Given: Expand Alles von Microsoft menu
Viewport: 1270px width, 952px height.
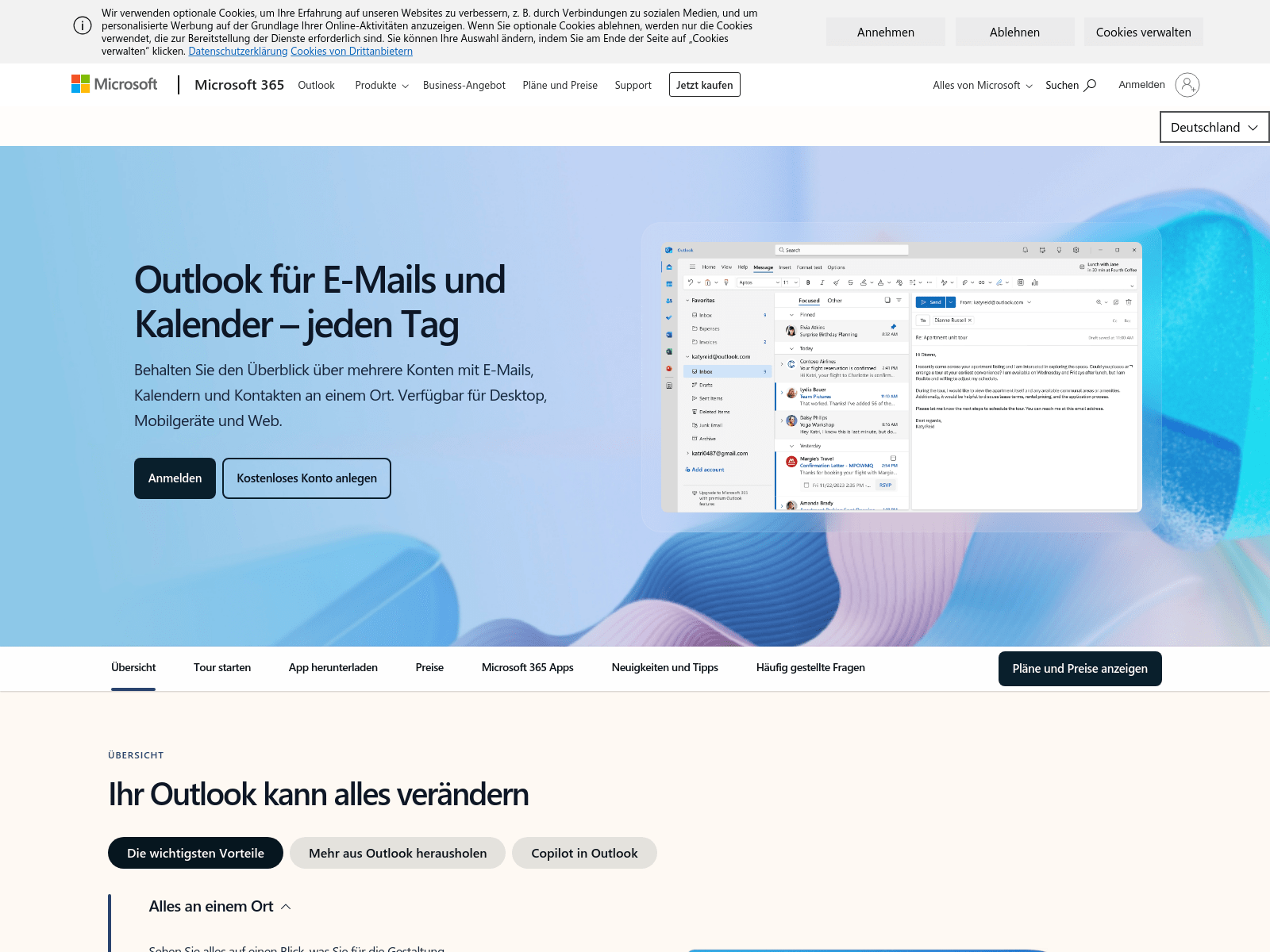Looking at the screenshot, I should pyautogui.click(x=983, y=85).
